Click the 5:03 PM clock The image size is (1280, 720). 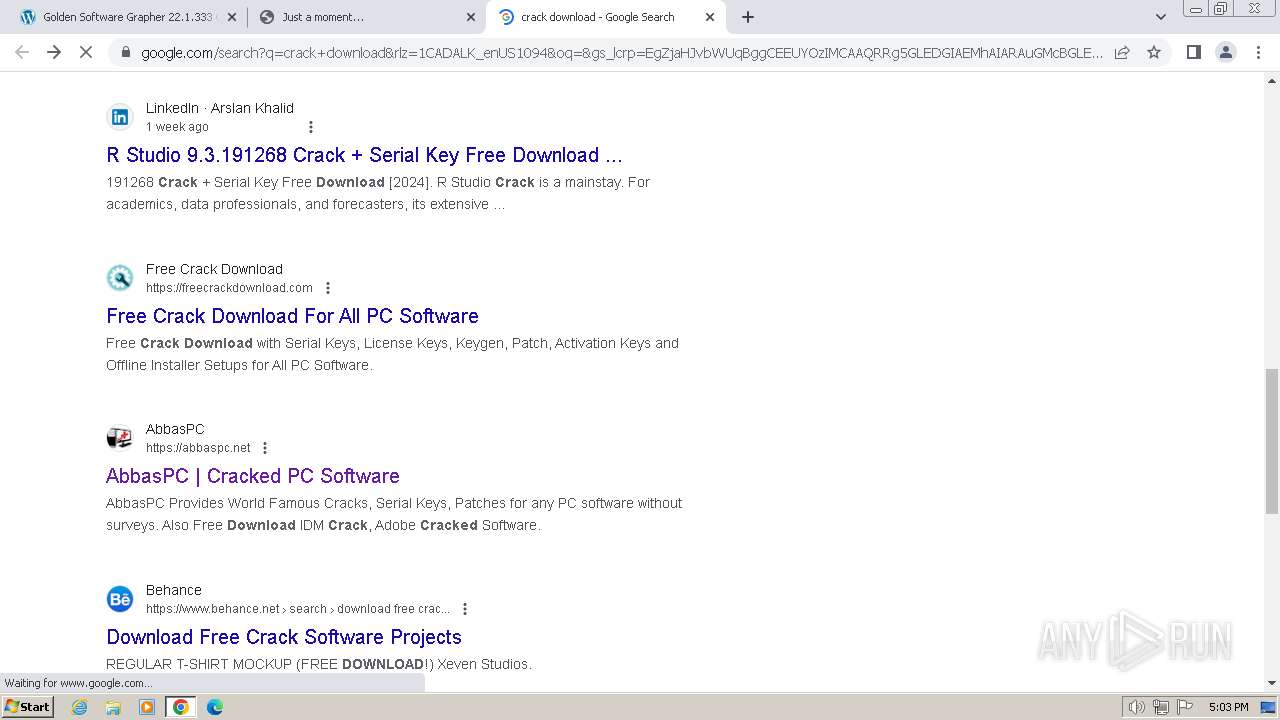tap(1228, 707)
